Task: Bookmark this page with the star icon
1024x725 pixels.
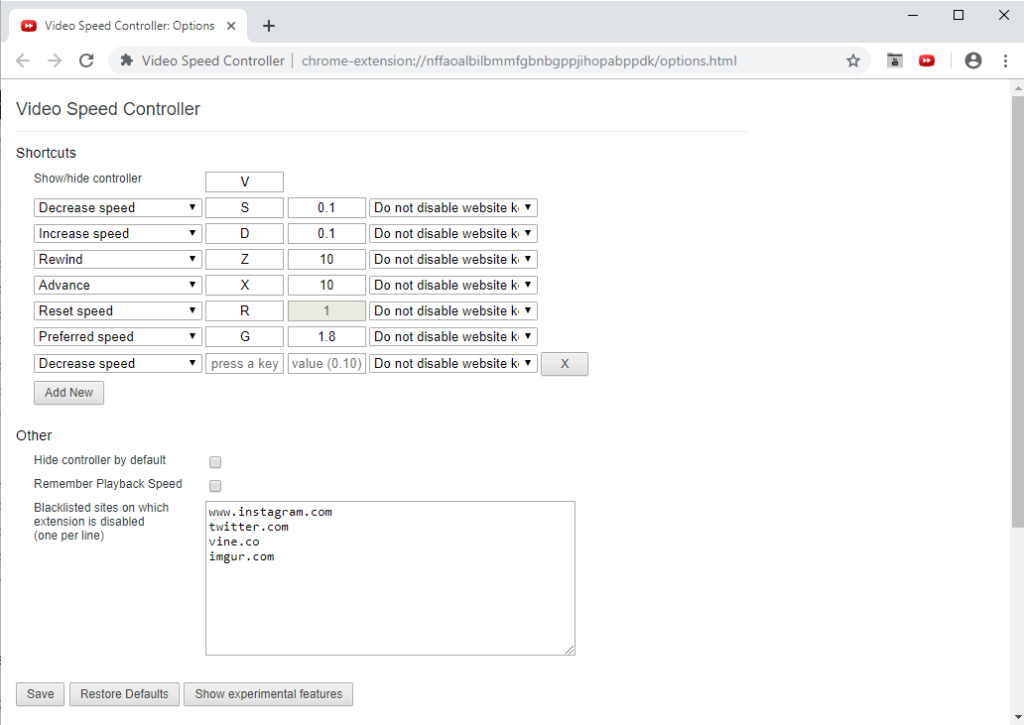Action: [853, 61]
